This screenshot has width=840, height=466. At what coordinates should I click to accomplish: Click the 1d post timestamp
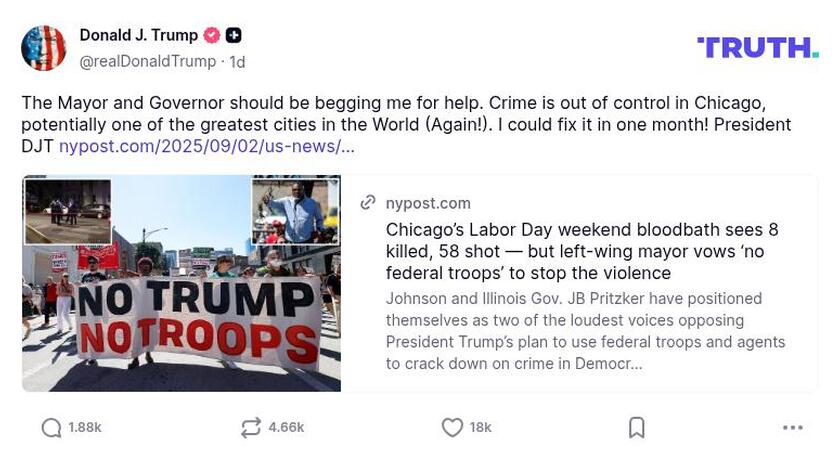(x=237, y=62)
